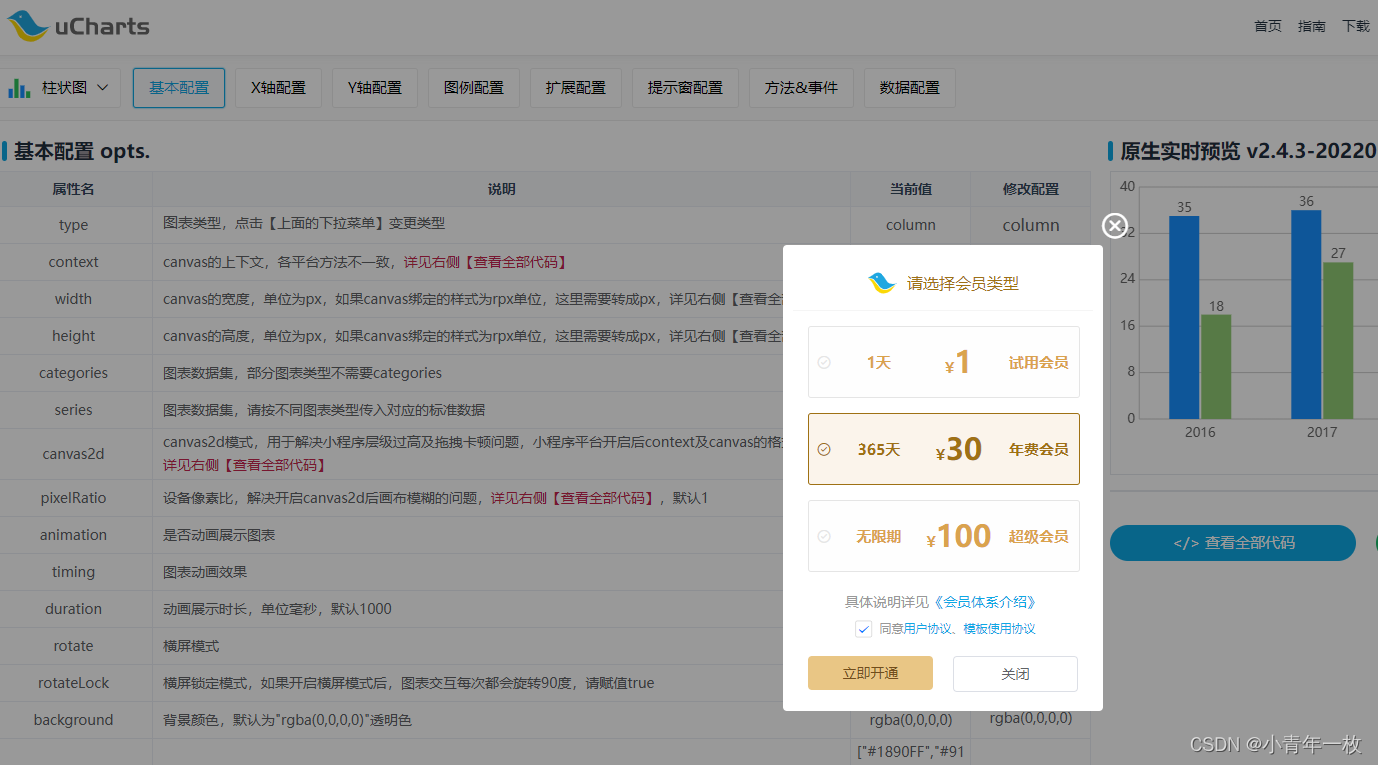Open 指南 in top navigation
This screenshot has width=1378, height=765.
pos(1312,26)
